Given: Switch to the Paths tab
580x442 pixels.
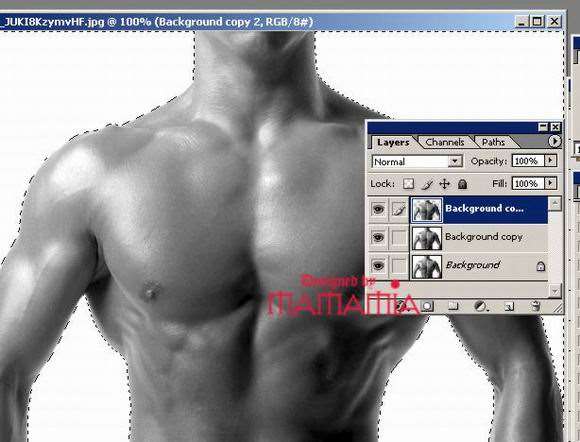Looking at the screenshot, I should (x=493, y=142).
